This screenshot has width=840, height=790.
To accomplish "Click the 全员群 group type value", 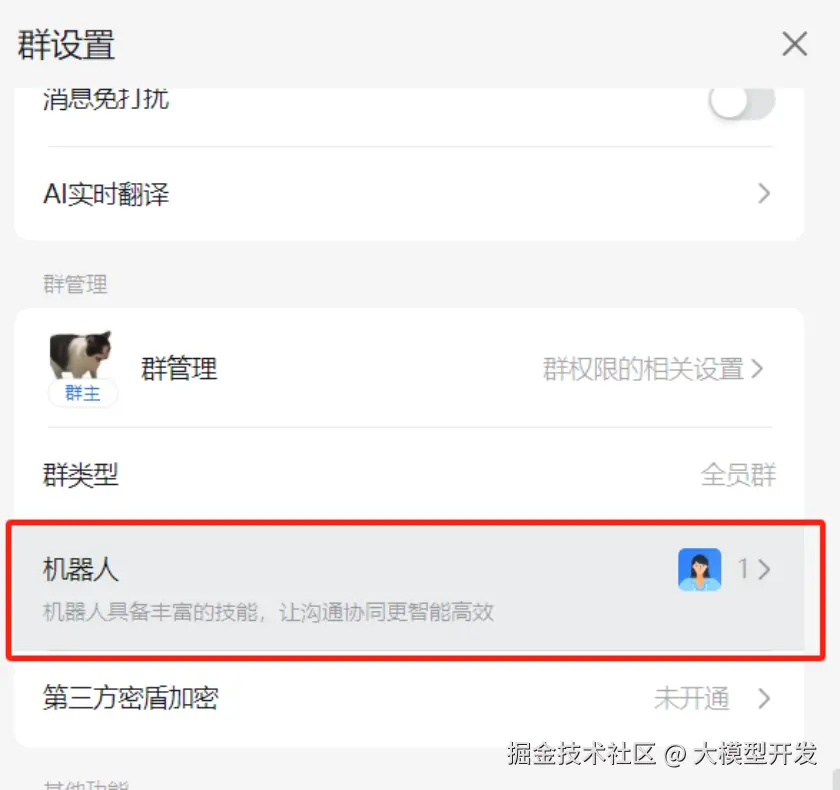I will [x=738, y=475].
